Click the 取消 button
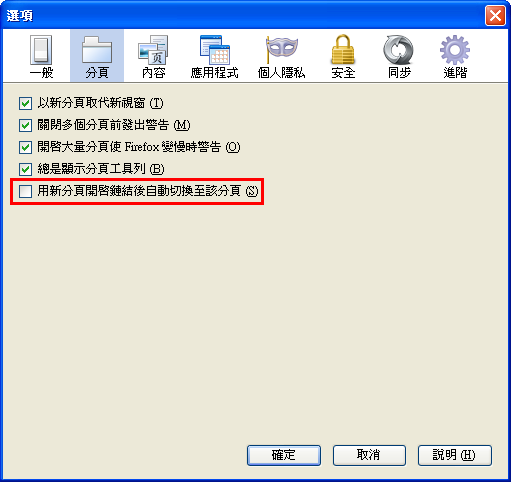Viewport: 511px width, 482px height. [369, 455]
